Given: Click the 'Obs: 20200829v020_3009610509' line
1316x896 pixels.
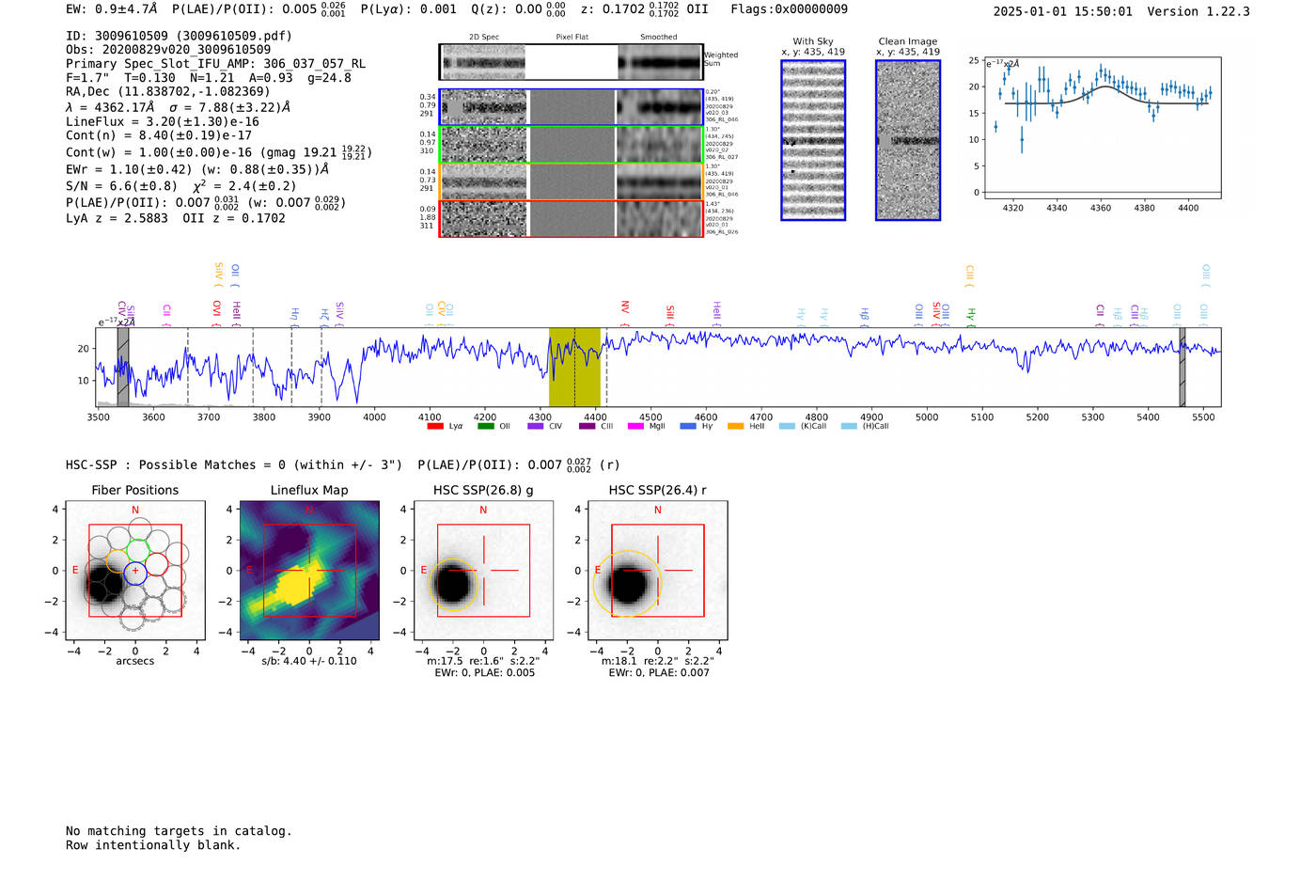Looking at the screenshot, I should click(x=168, y=50).
